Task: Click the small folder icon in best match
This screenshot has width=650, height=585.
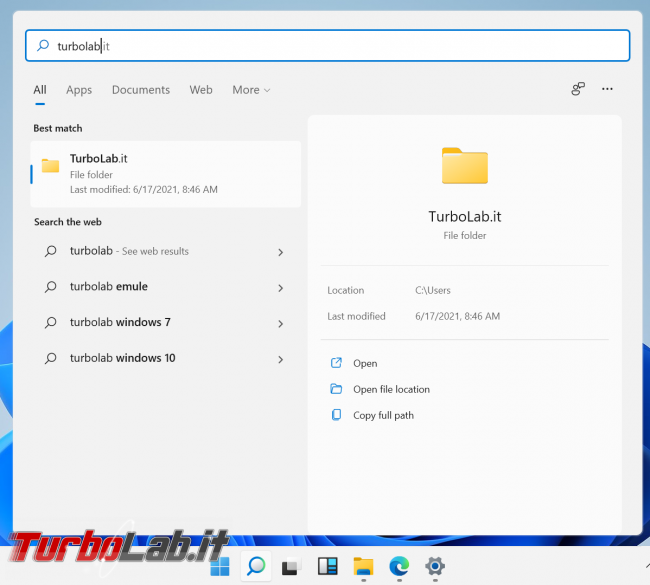Action: pyautogui.click(x=50, y=165)
